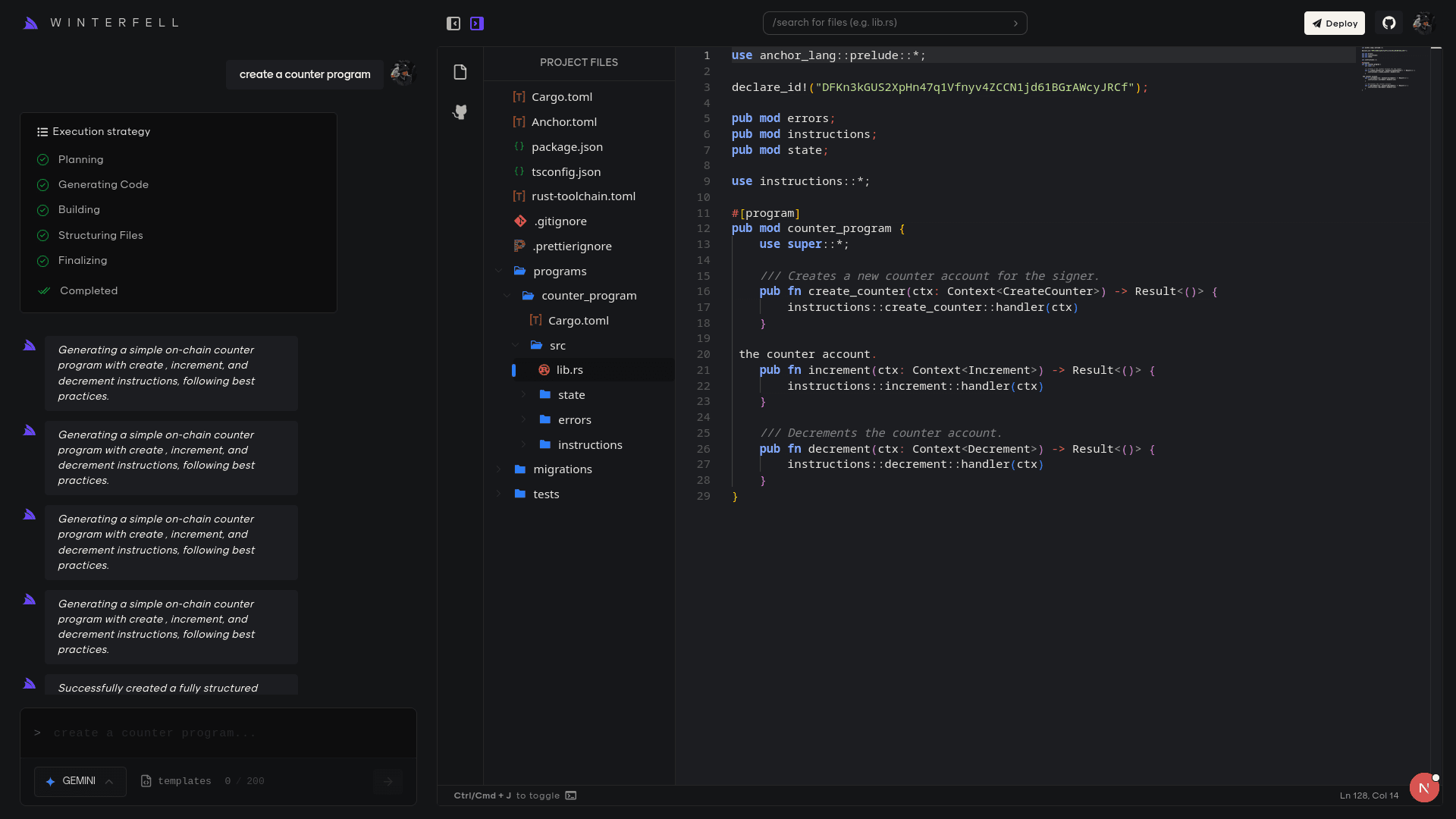Collapse the src folder chevron
The width and height of the screenshot is (1456, 819).
tap(515, 345)
